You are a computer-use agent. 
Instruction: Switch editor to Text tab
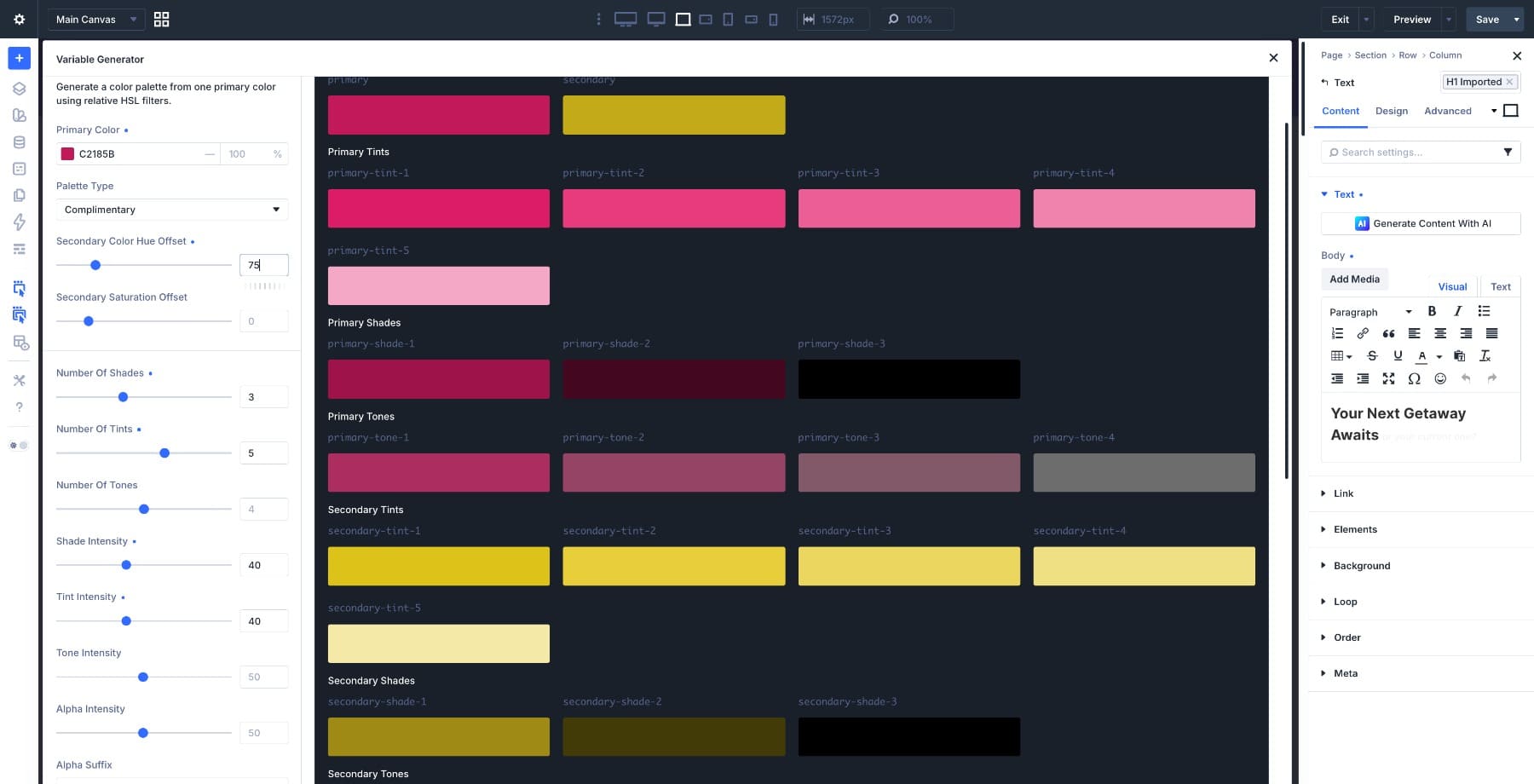(1501, 286)
